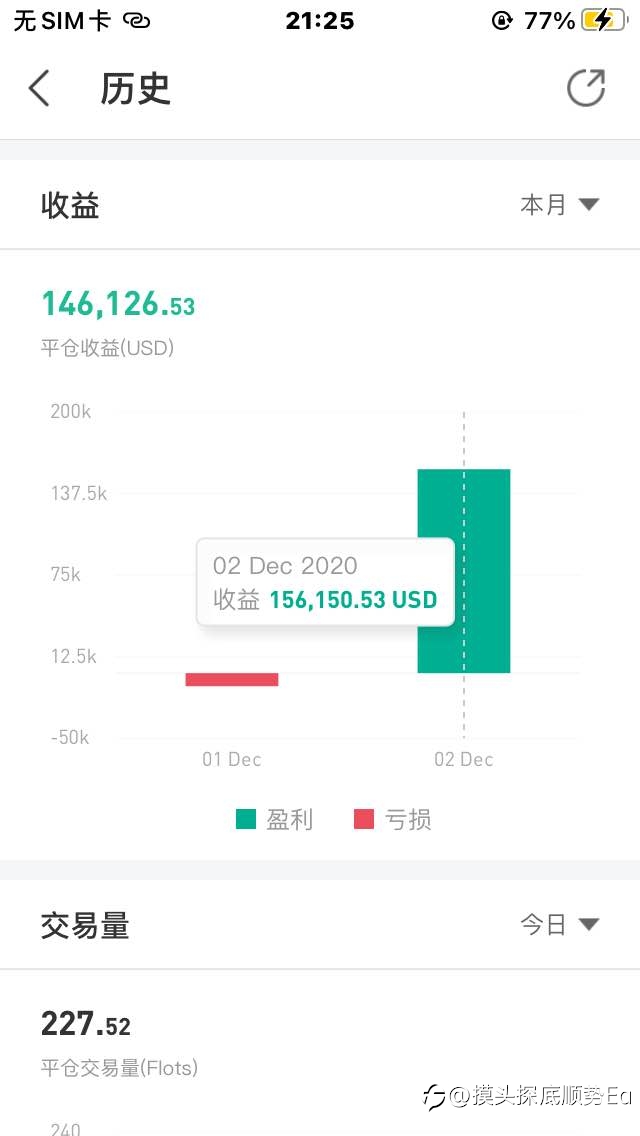Tap the battery charging icon

603,21
